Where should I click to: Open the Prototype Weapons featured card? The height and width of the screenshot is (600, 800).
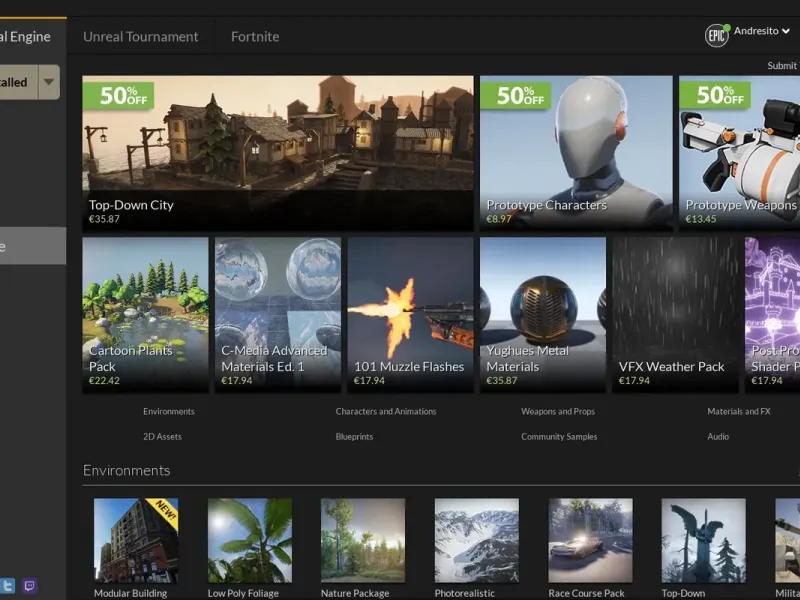[x=739, y=153]
